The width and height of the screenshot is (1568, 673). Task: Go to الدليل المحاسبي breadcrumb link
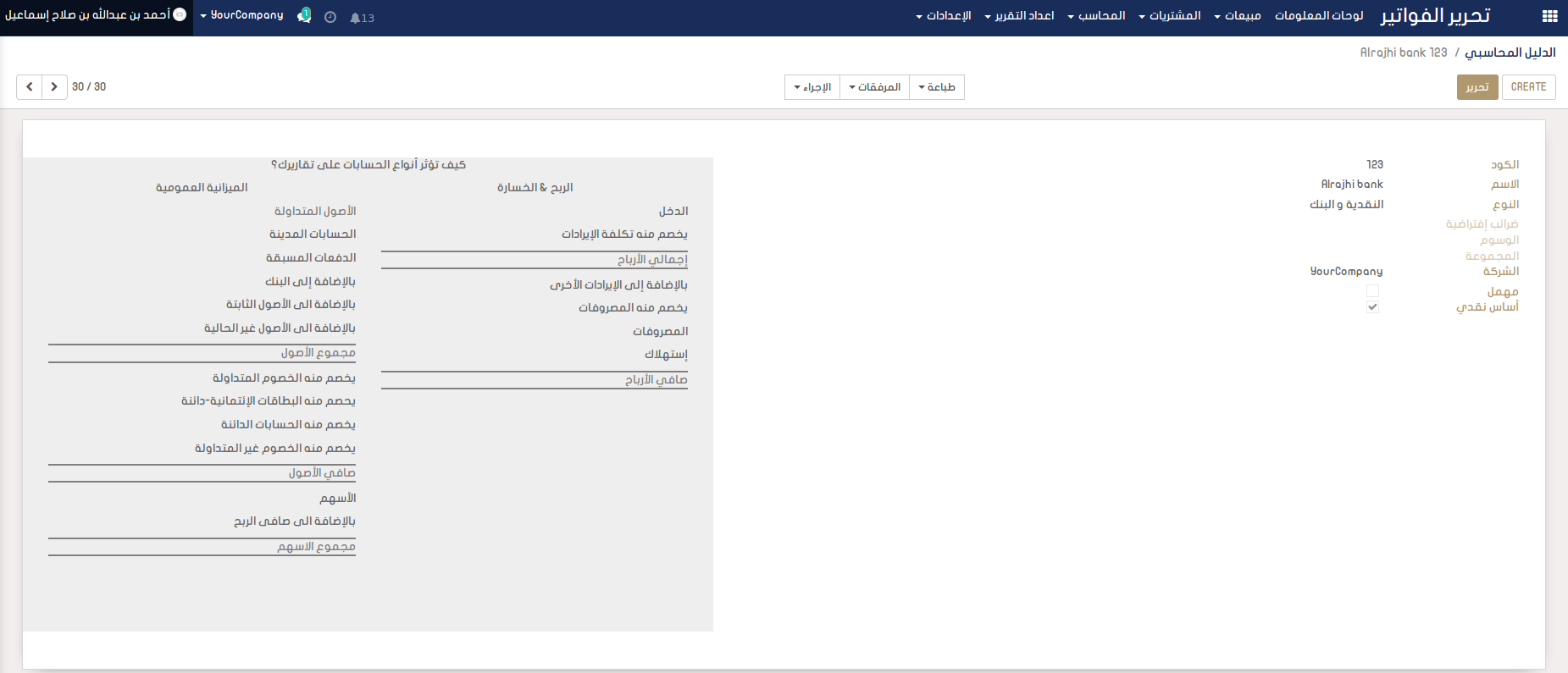point(1510,52)
